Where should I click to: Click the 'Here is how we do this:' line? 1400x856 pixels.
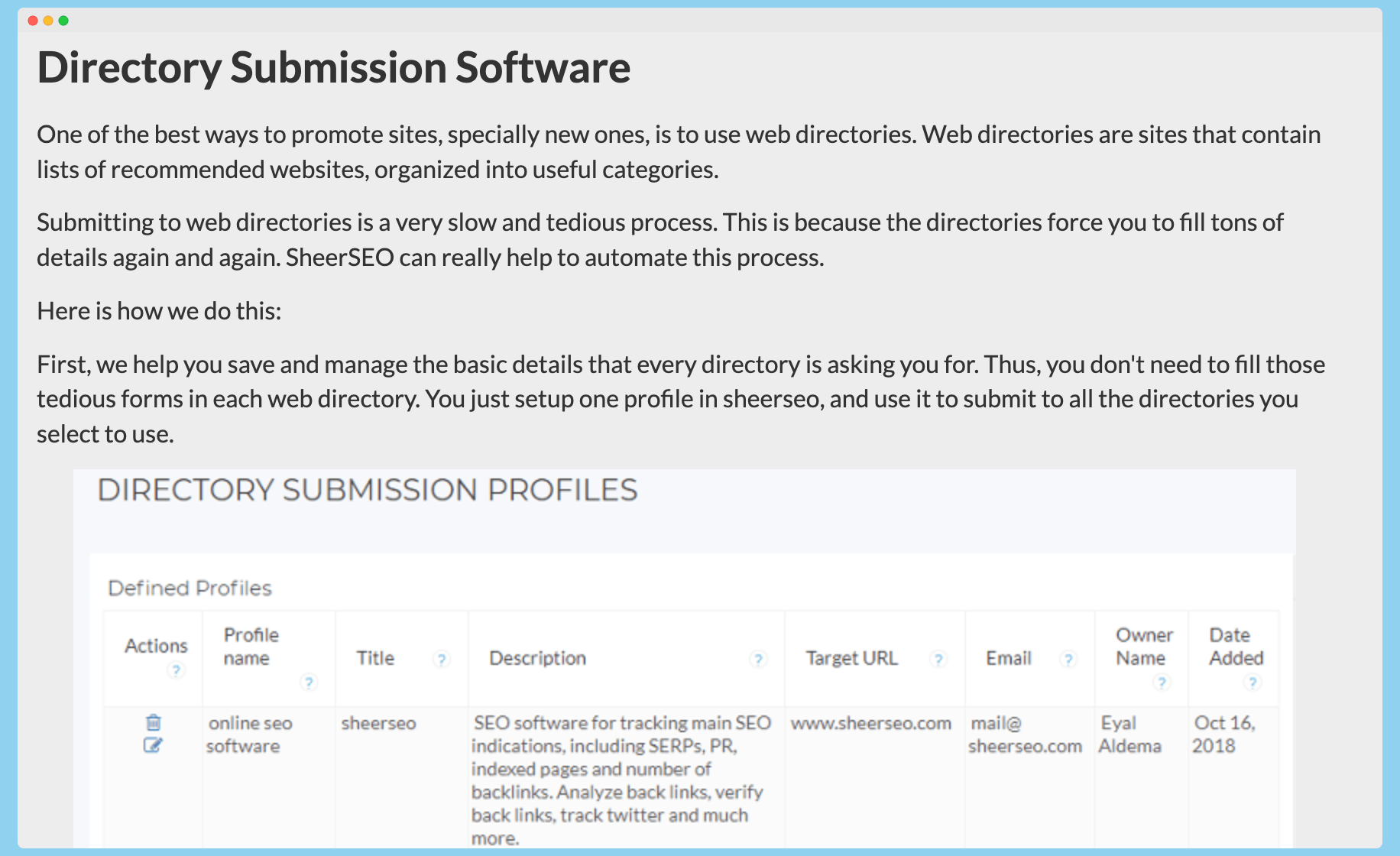pyautogui.click(x=159, y=311)
